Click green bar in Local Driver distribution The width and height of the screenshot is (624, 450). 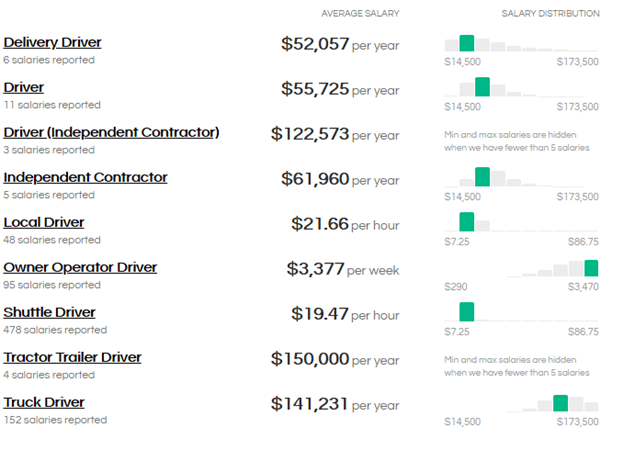point(466,222)
